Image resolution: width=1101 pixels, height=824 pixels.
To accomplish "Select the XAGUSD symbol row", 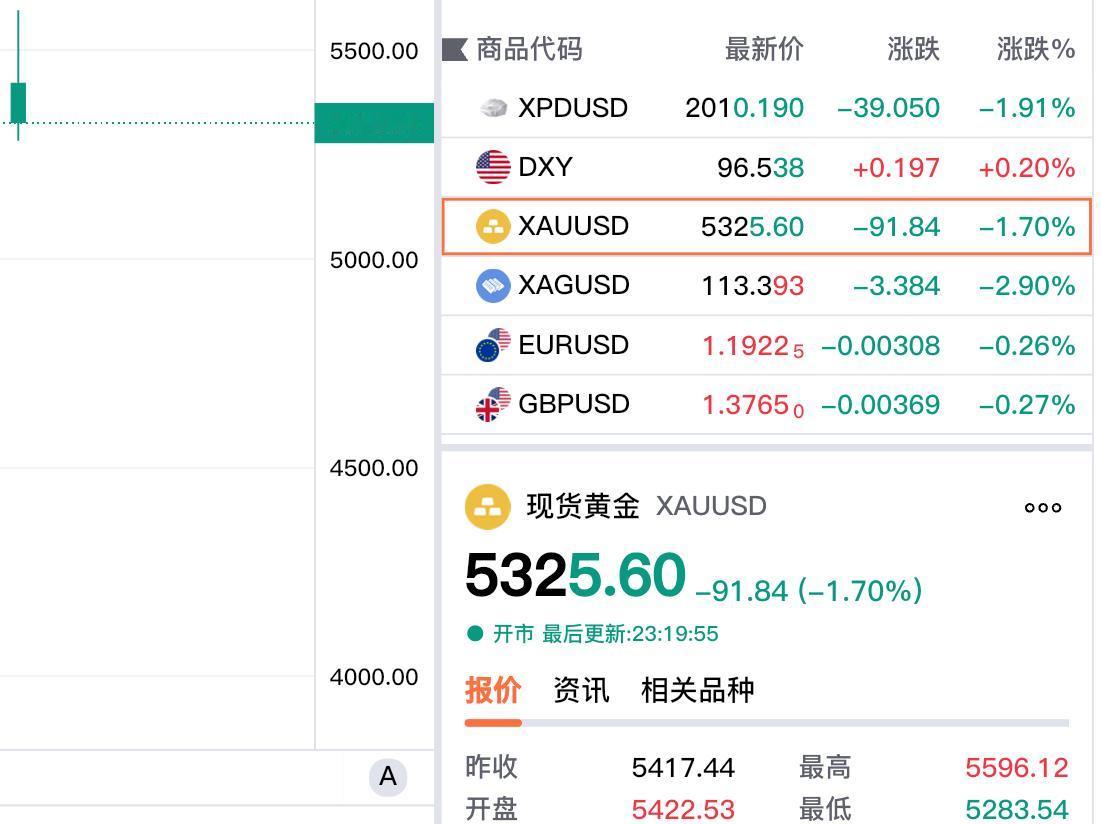I will click(766, 286).
